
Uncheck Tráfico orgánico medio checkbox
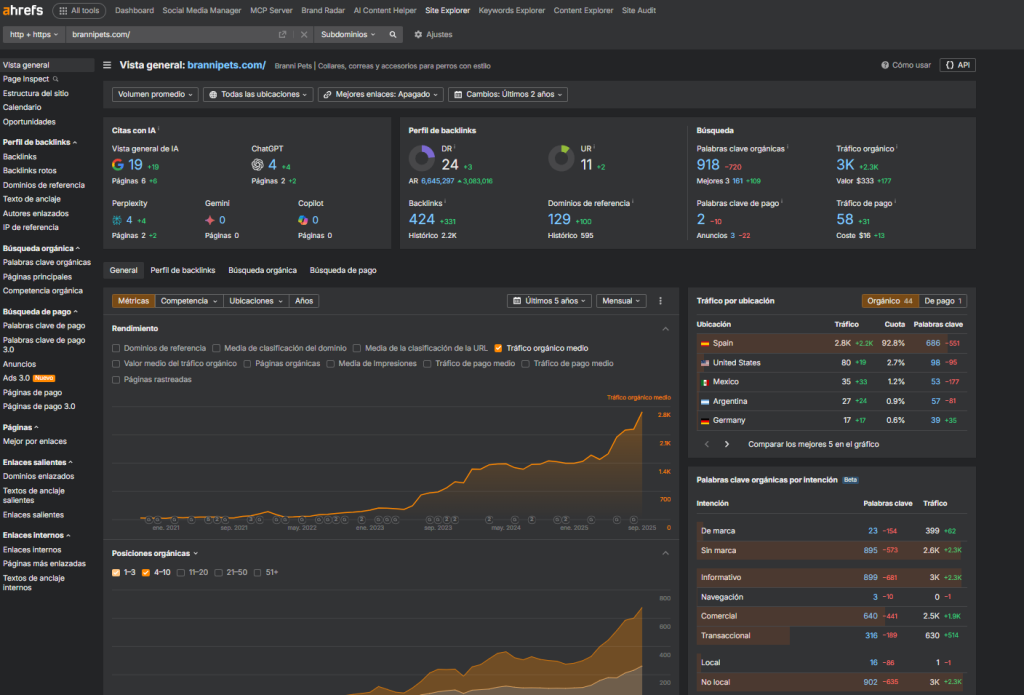tap(498, 349)
